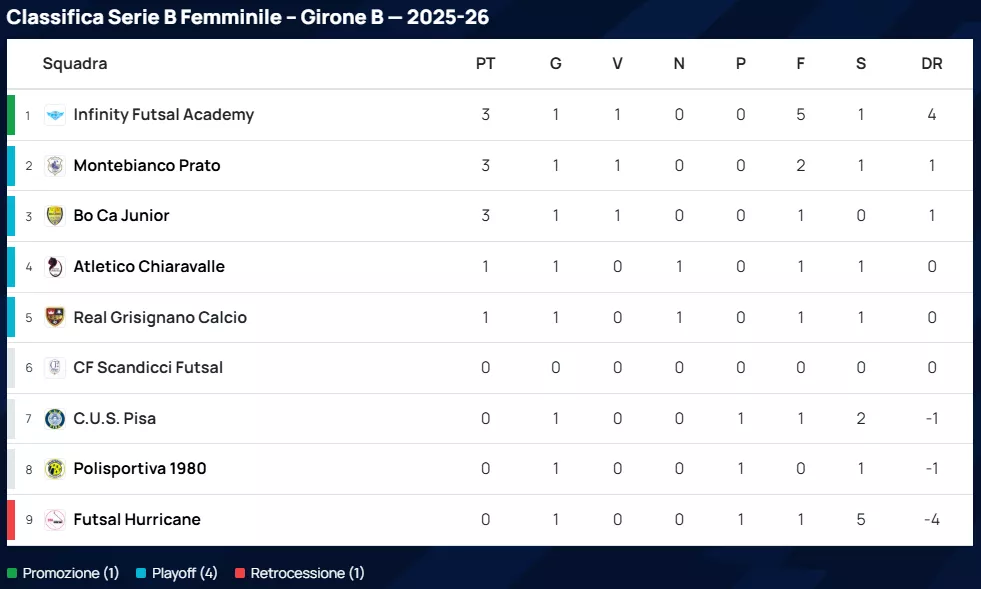Click the green Promozione legend swatch
981x589 pixels.
tap(12, 574)
